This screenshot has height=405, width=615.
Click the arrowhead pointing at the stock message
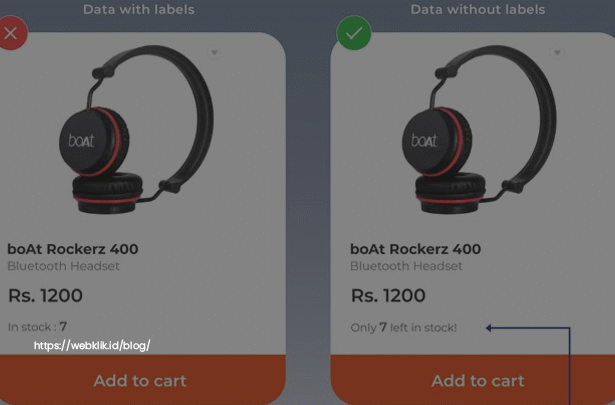pos(489,328)
